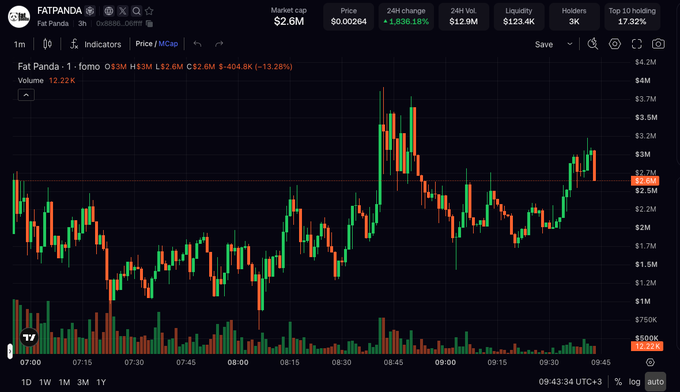Click the current price label $2.6M on axis
This screenshot has height=392, width=680.
[645, 181]
